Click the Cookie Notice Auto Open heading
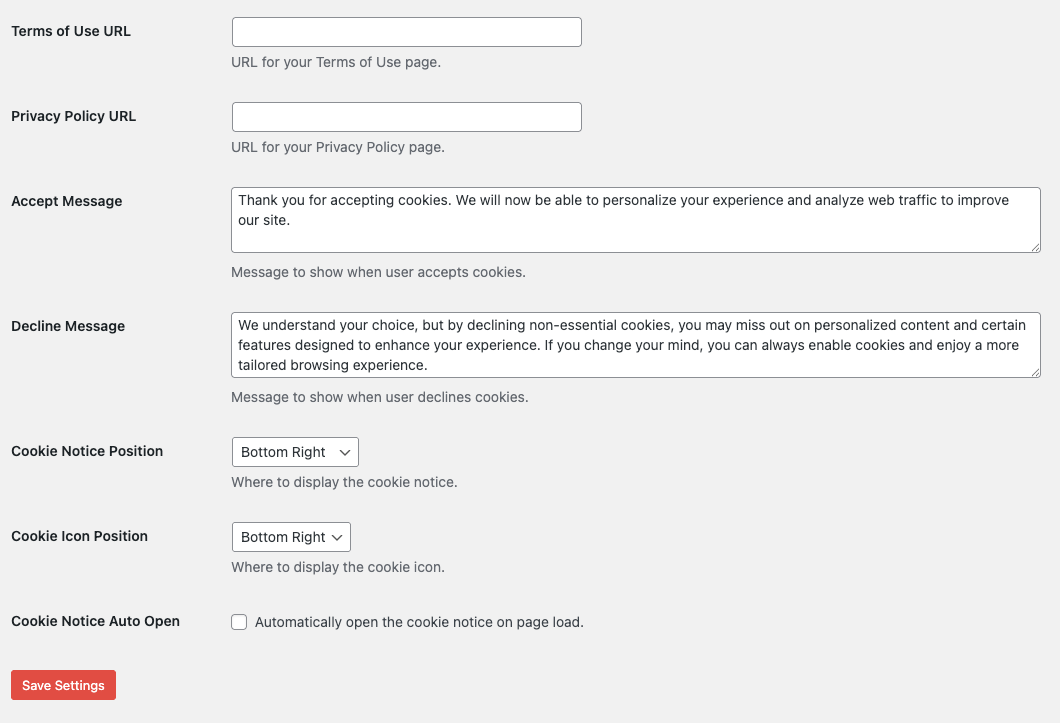Image resolution: width=1060 pixels, height=723 pixels. [95, 621]
